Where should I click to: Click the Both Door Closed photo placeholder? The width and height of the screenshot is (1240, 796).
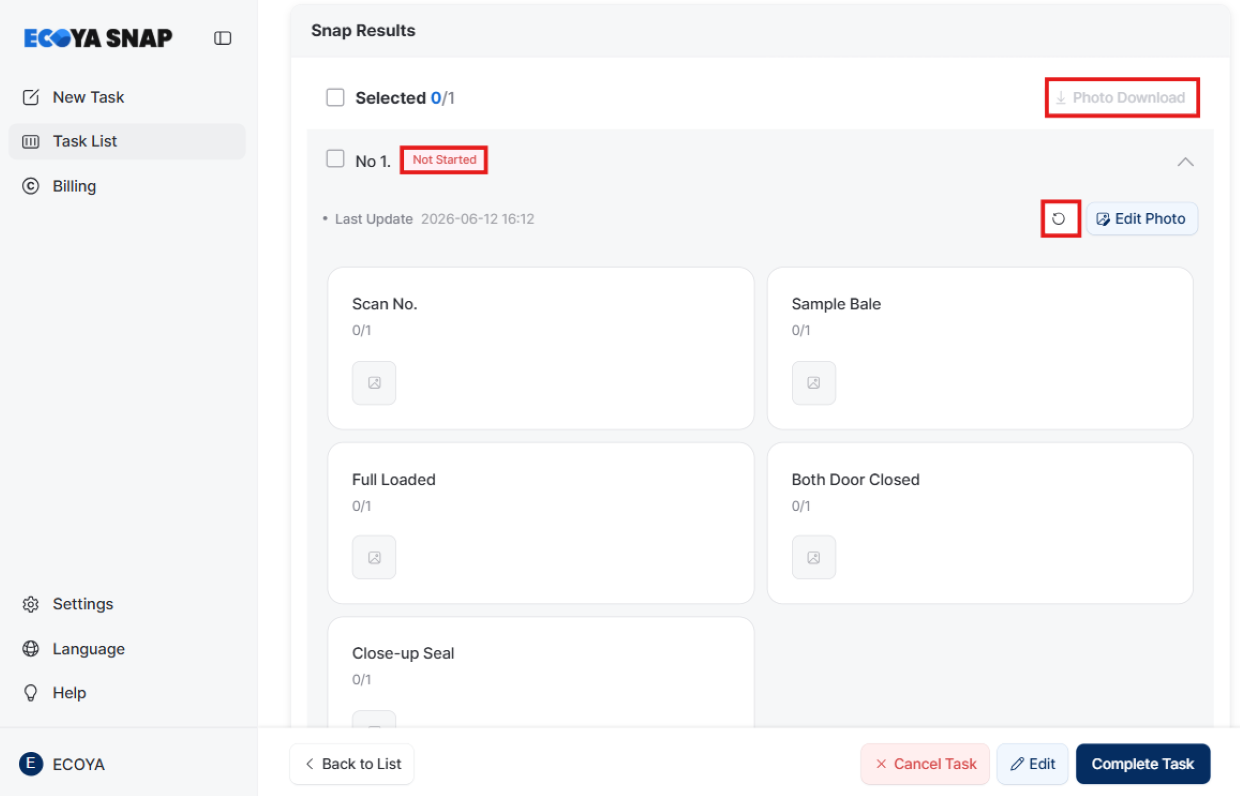point(814,557)
